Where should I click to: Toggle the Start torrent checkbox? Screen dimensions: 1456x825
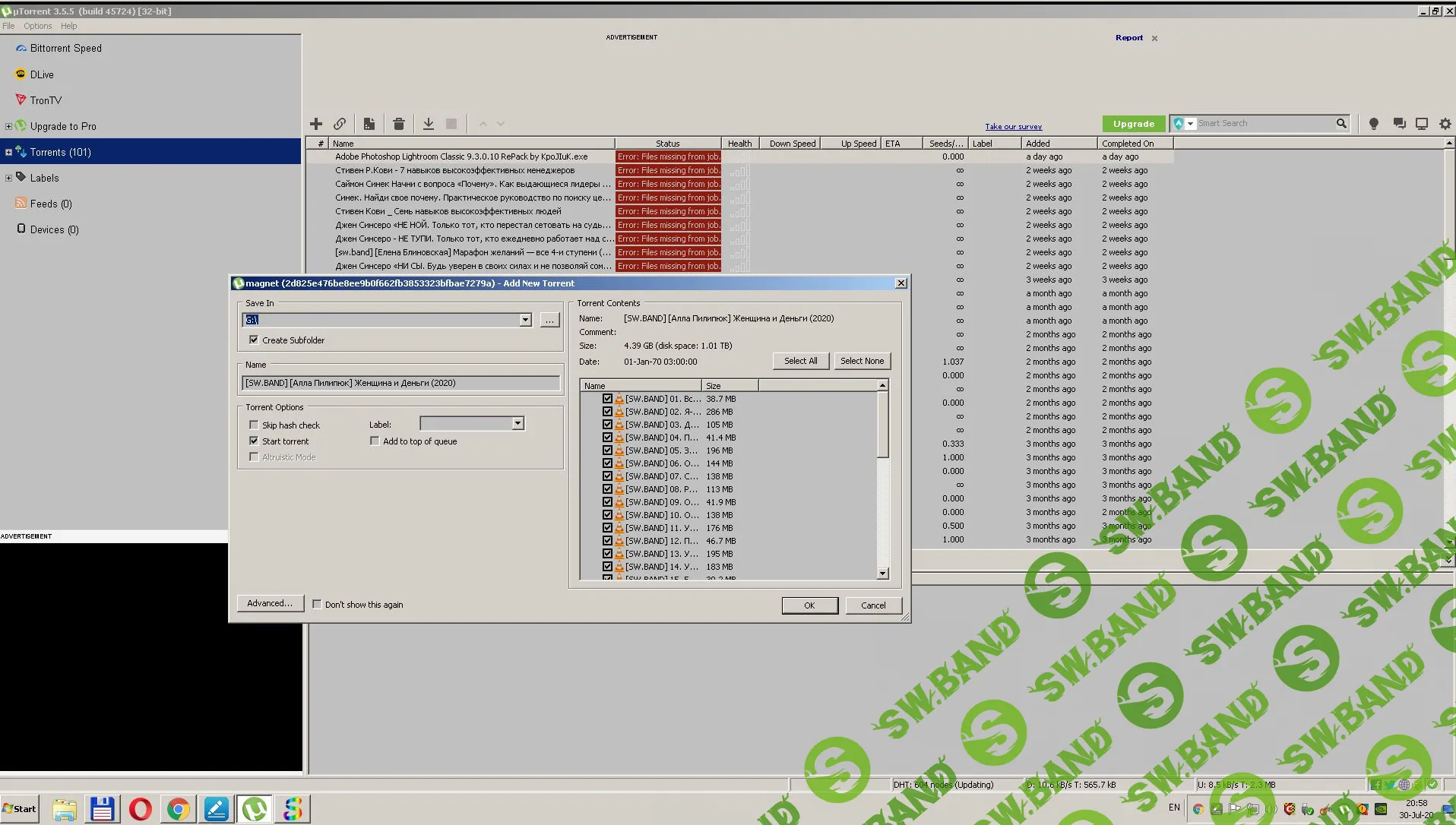[x=254, y=441]
